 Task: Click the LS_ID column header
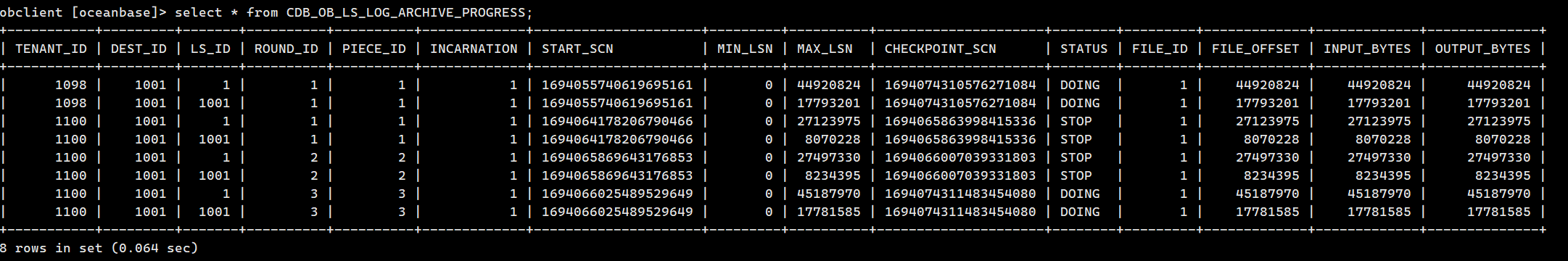coord(210,49)
